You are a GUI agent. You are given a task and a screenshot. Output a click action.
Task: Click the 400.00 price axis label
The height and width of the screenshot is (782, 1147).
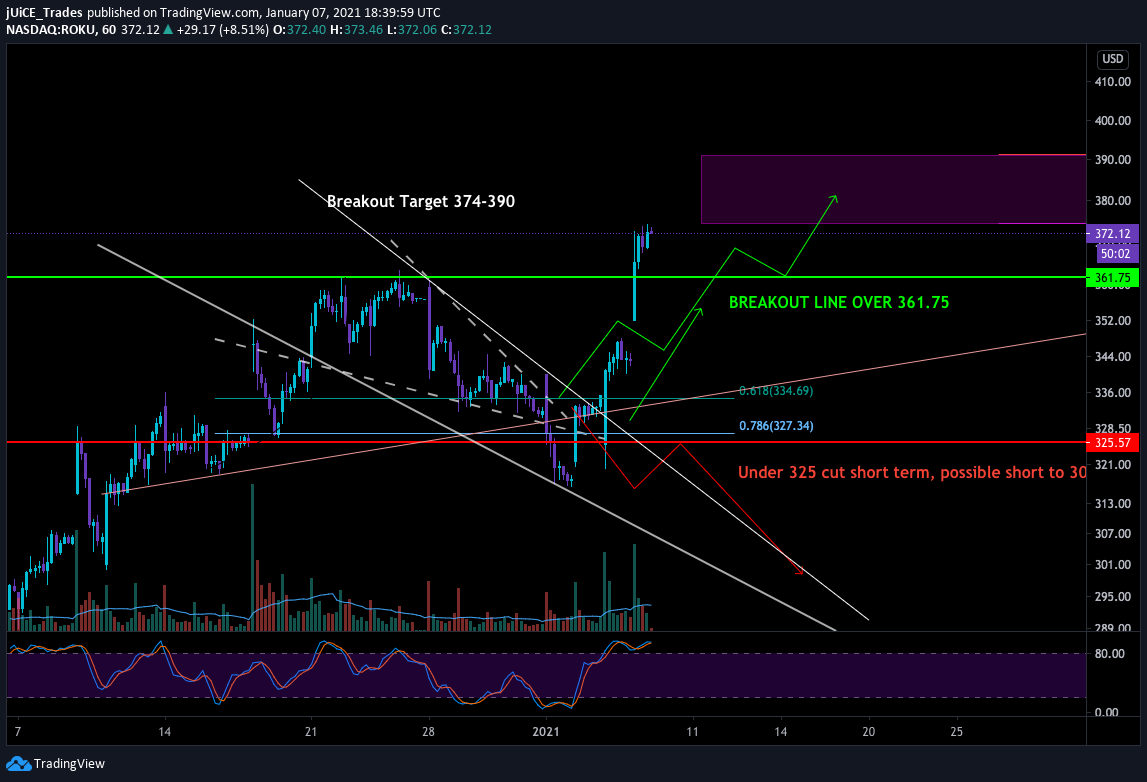click(x=1113, y=121)
